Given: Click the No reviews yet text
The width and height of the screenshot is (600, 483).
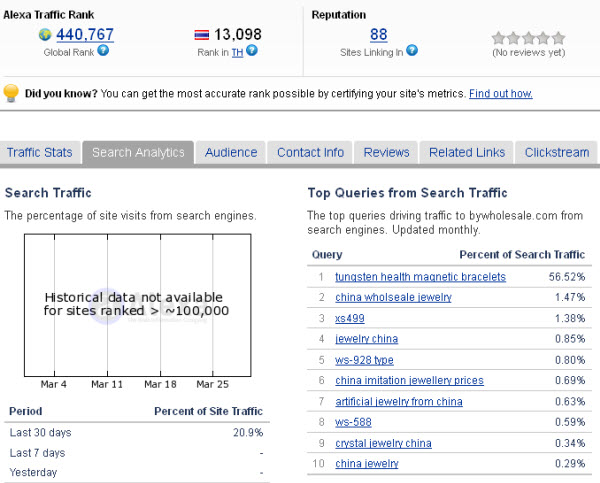Looking at the screenshot, I should click(528, 52).
